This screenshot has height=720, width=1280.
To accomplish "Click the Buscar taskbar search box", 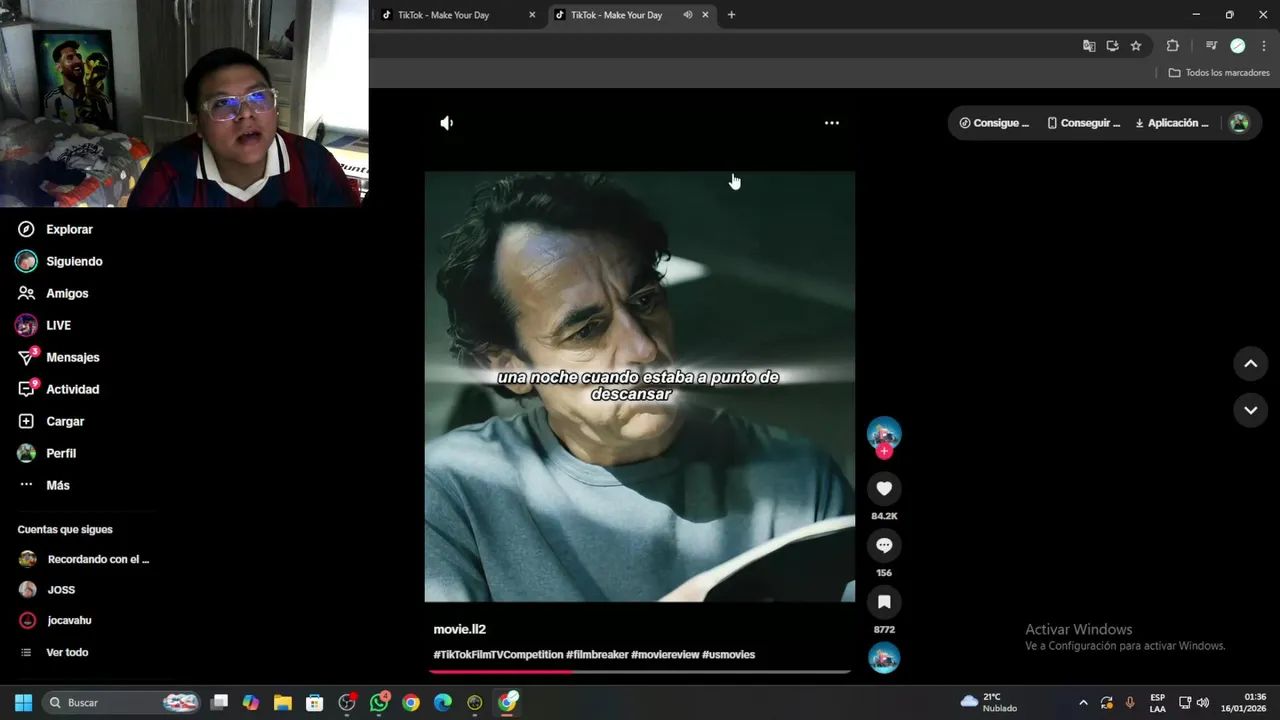I will (x=121, y=703).
